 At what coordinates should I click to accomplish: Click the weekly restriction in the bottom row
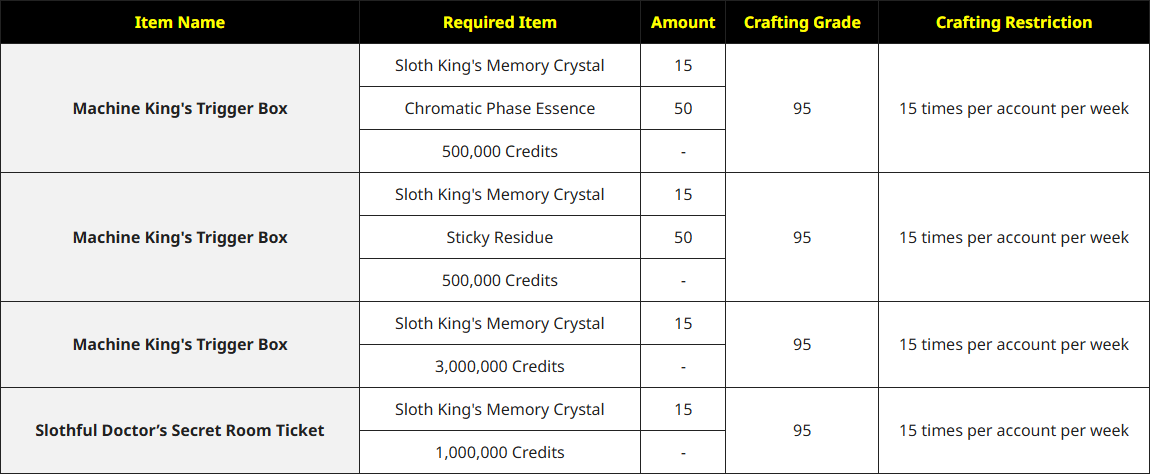pyautogui.click(x=1013, y=430)
